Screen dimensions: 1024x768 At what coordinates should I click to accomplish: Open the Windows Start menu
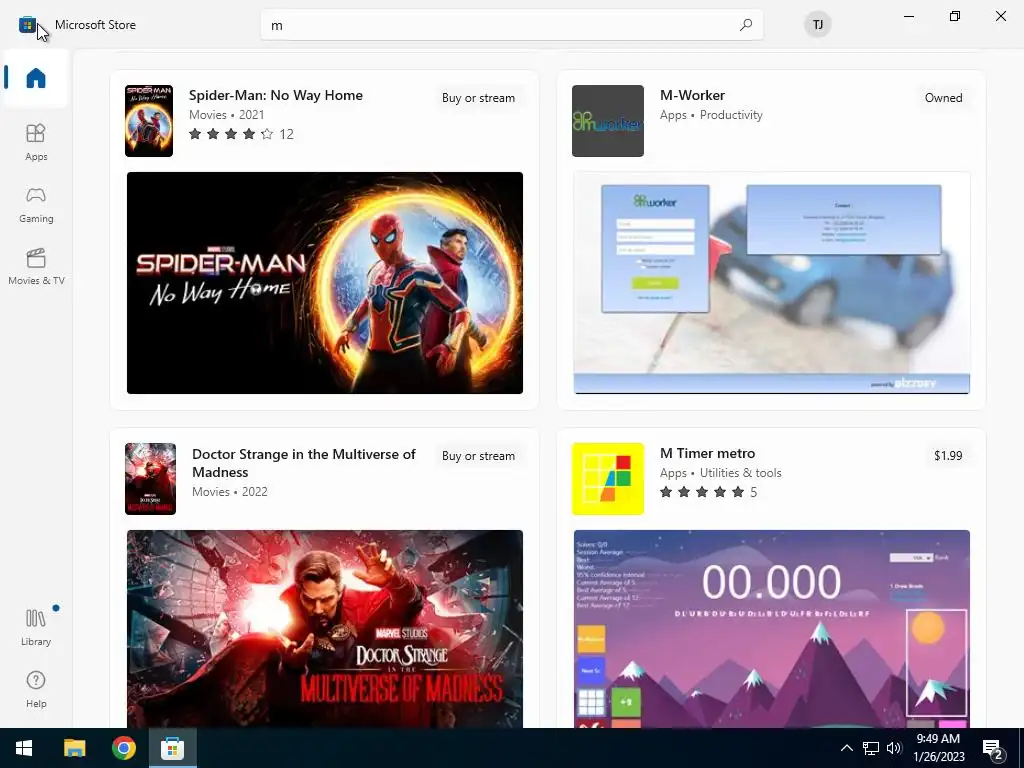point(24,748)
